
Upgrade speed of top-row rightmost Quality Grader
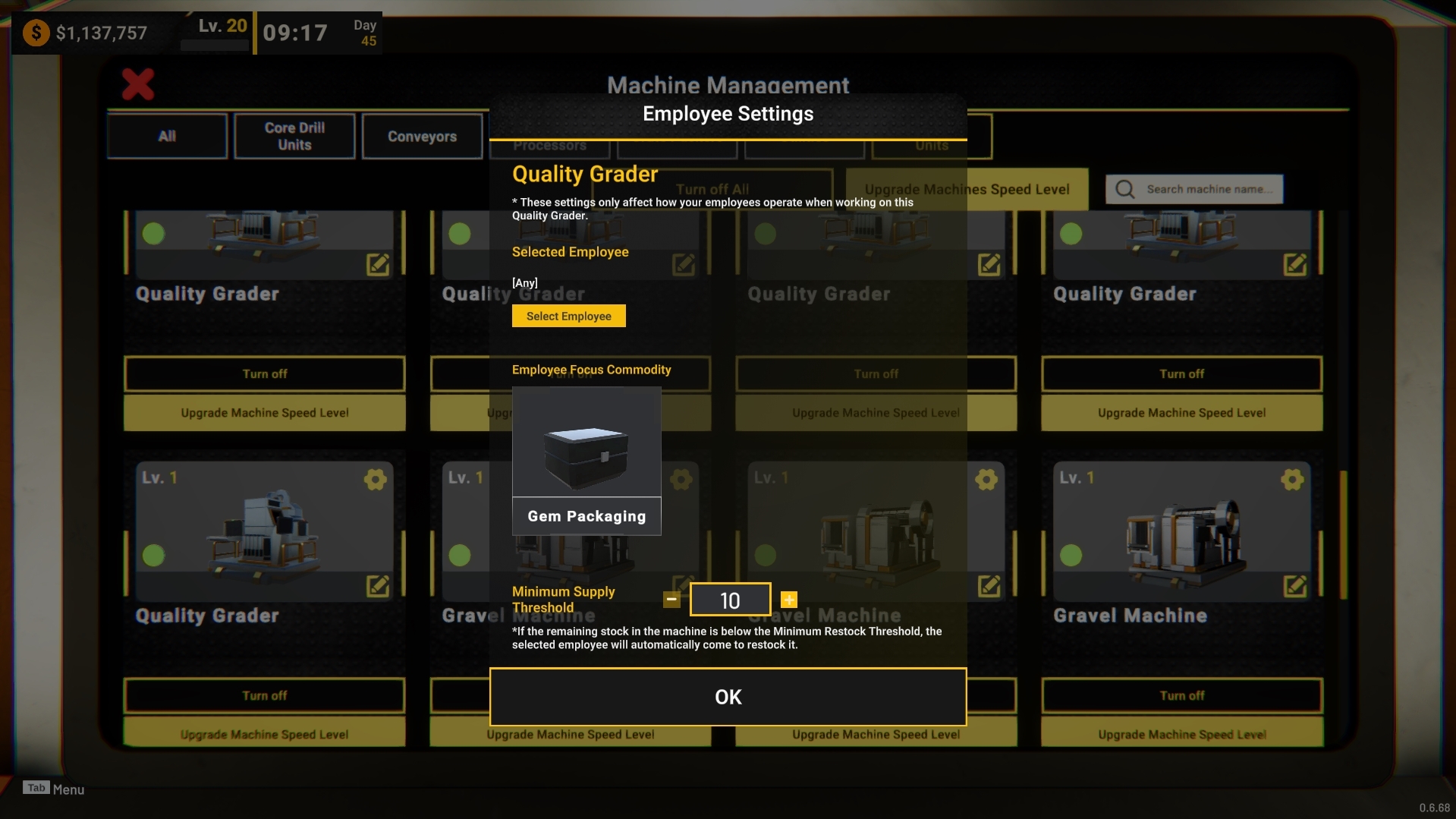pyautogui.click(x=1182, y=413)
